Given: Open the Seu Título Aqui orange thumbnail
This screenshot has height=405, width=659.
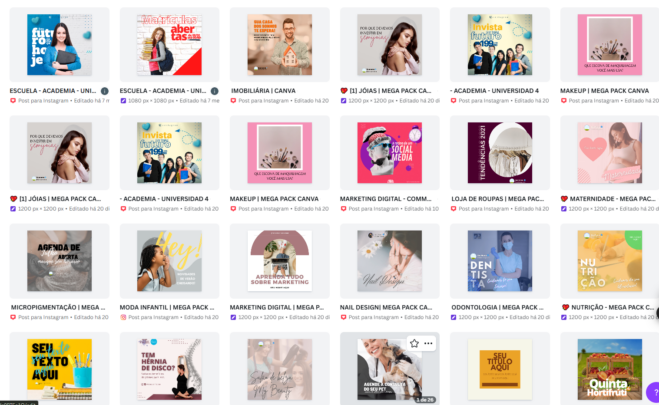Looking at the screenshot, I should click(500, 369).
